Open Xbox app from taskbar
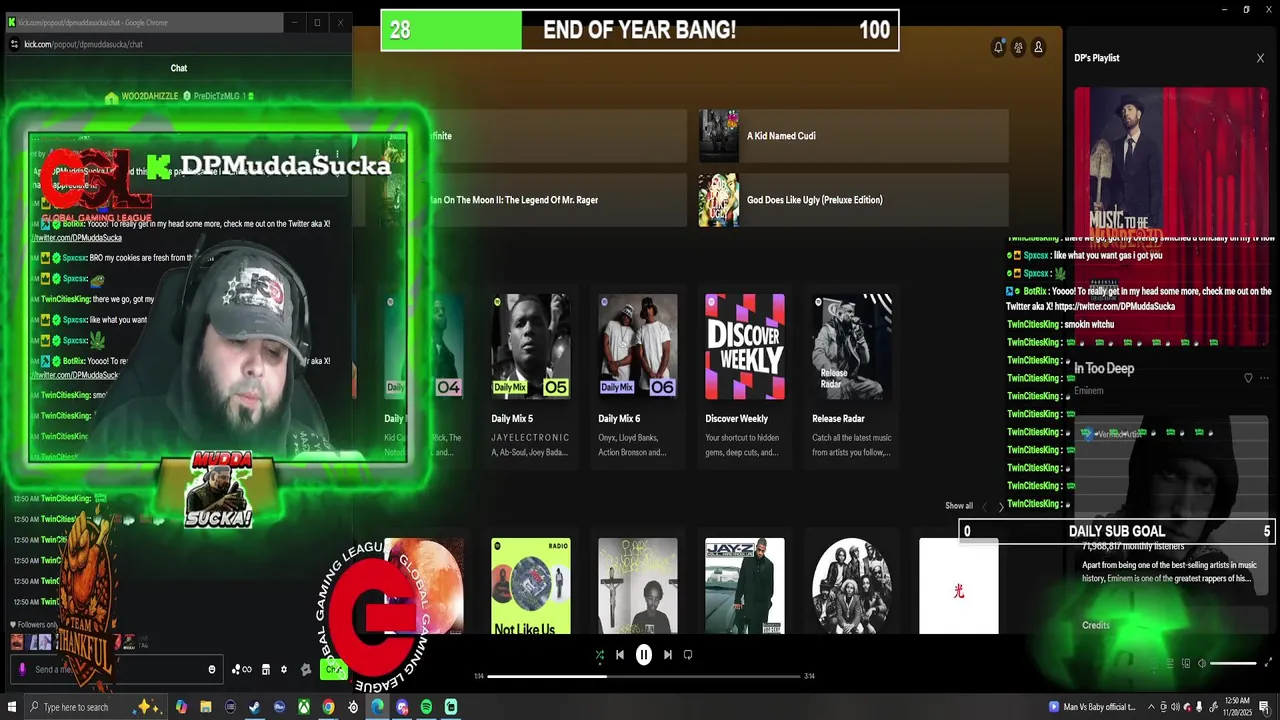The width and height of the screenshot is (1280, 720). tap(304, 707)
